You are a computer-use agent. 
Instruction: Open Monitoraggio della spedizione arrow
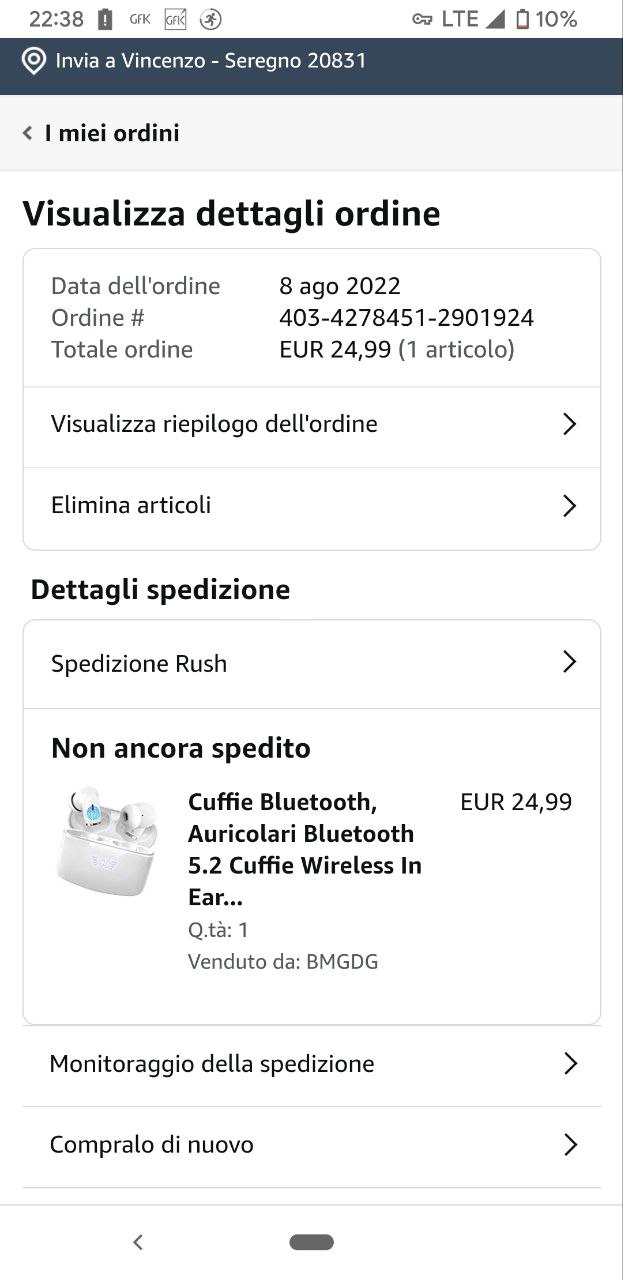coord(570,1063)
